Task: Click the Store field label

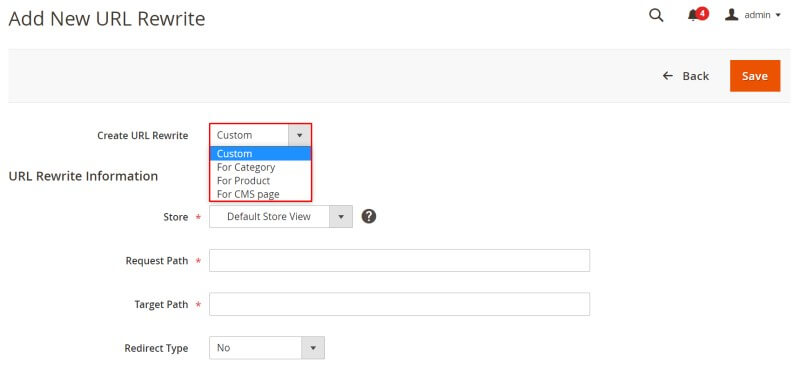Action: (176, 217)
